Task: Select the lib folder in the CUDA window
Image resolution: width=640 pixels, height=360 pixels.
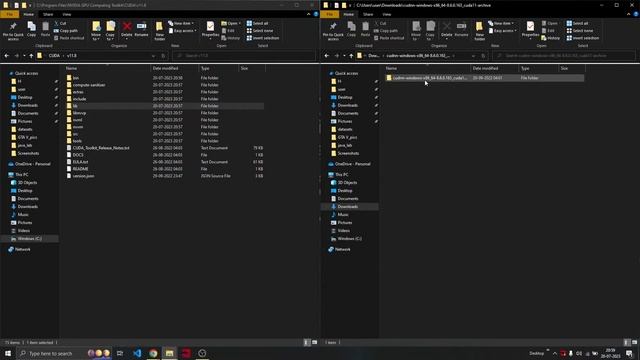Action: pyautogui.click(x=164, y=106)
